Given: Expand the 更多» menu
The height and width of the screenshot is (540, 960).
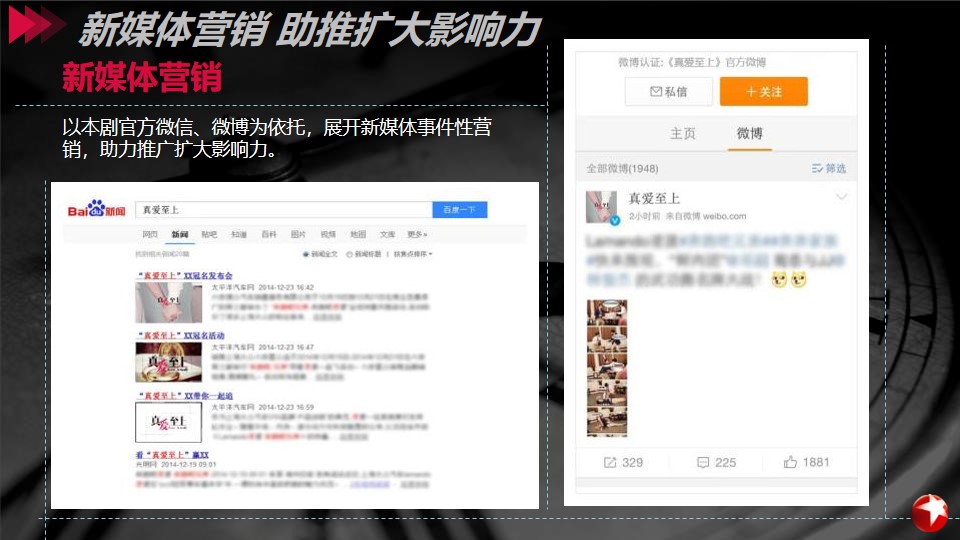Looking at the screenshot, I should coord(417,234).
